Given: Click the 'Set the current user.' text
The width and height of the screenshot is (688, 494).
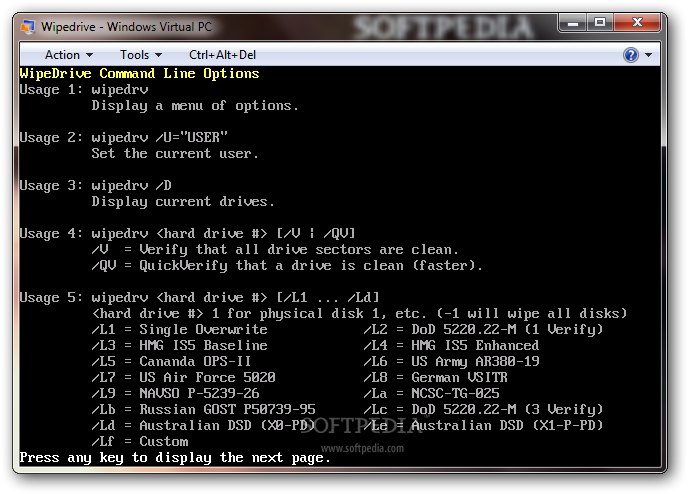Looking at the screenshot, I should pos(175,154).
